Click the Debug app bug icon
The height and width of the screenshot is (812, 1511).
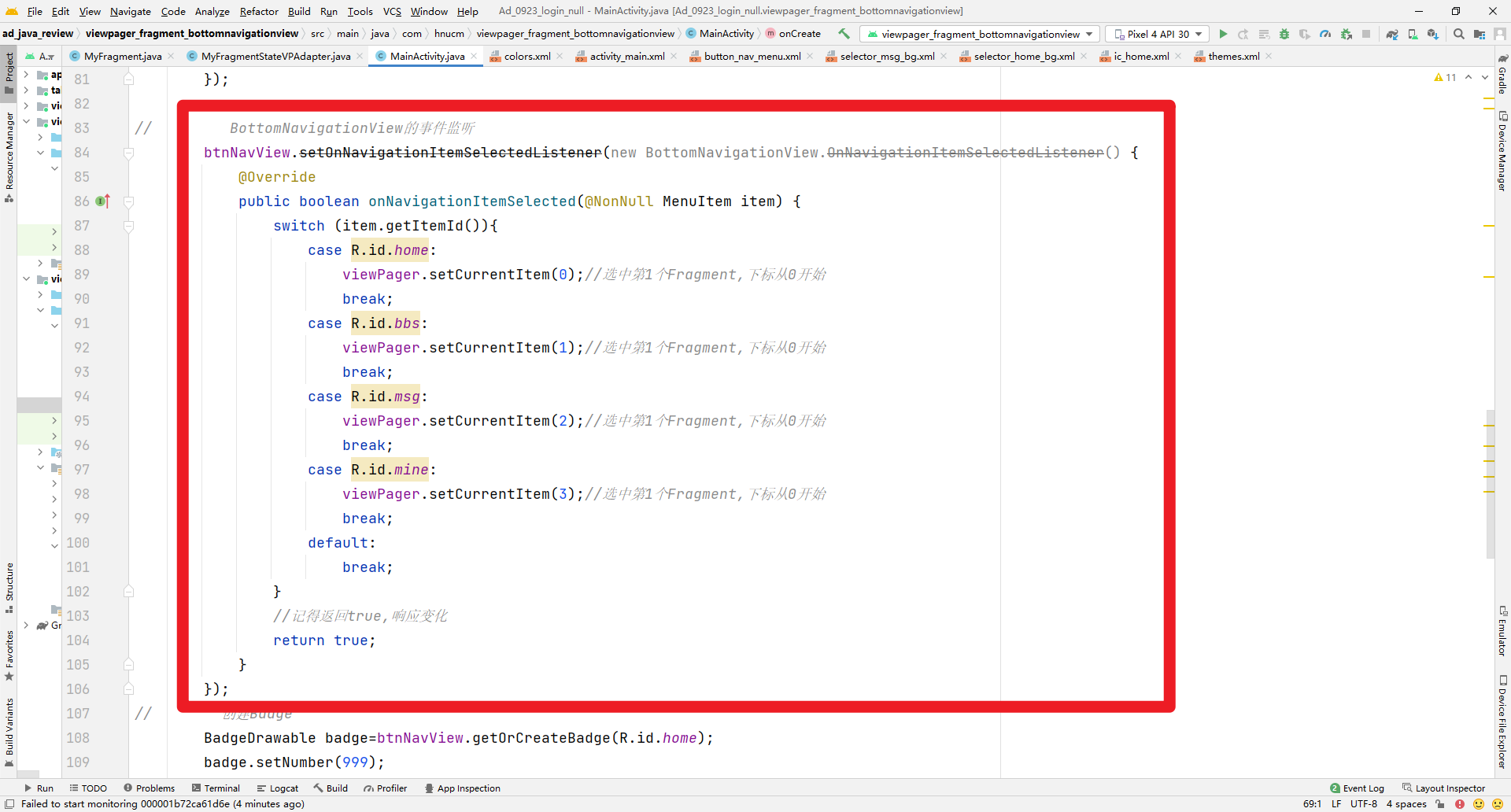pos(1284,34)
